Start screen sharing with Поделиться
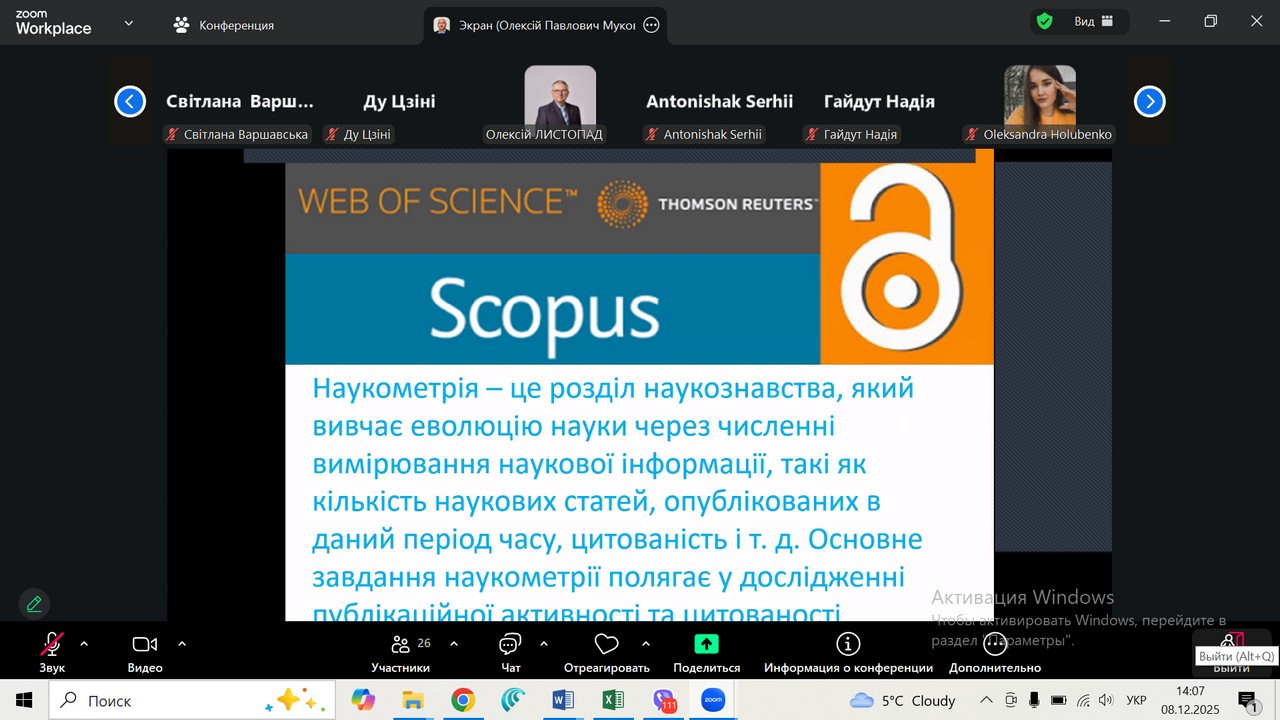 tap(707, 652)
